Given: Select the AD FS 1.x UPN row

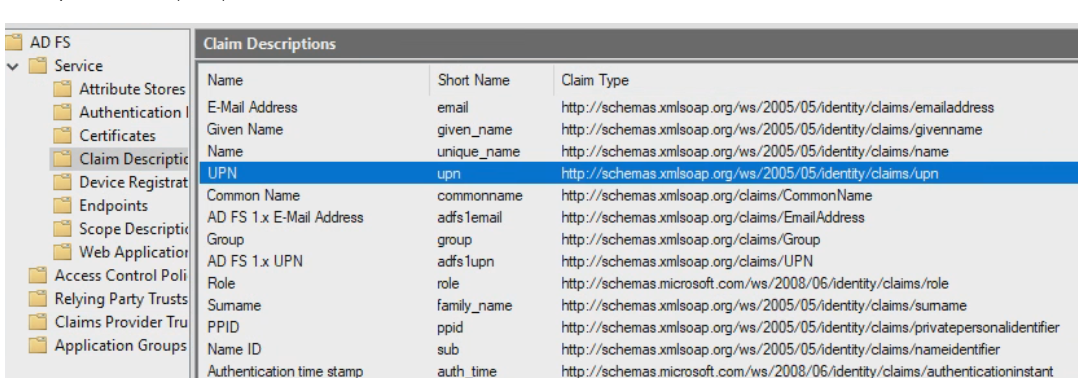Looking at the screenshot, I should [x=639, y=261].
